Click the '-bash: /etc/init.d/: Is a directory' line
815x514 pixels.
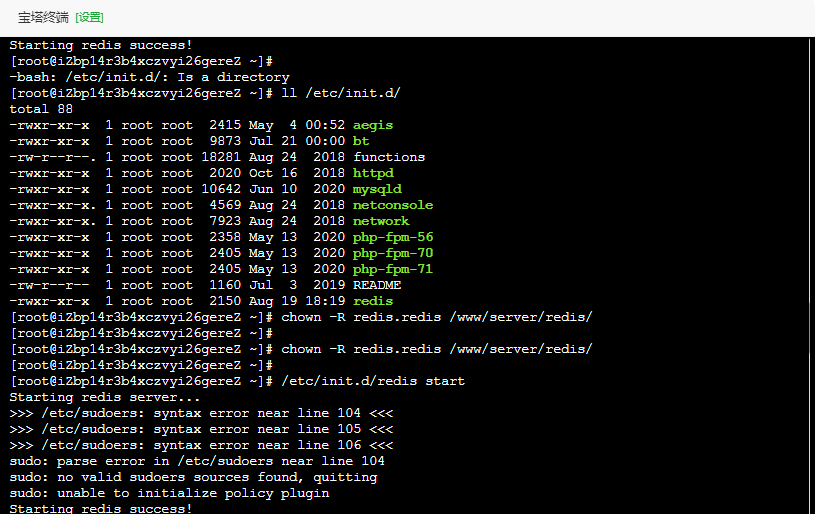point(149,77)
